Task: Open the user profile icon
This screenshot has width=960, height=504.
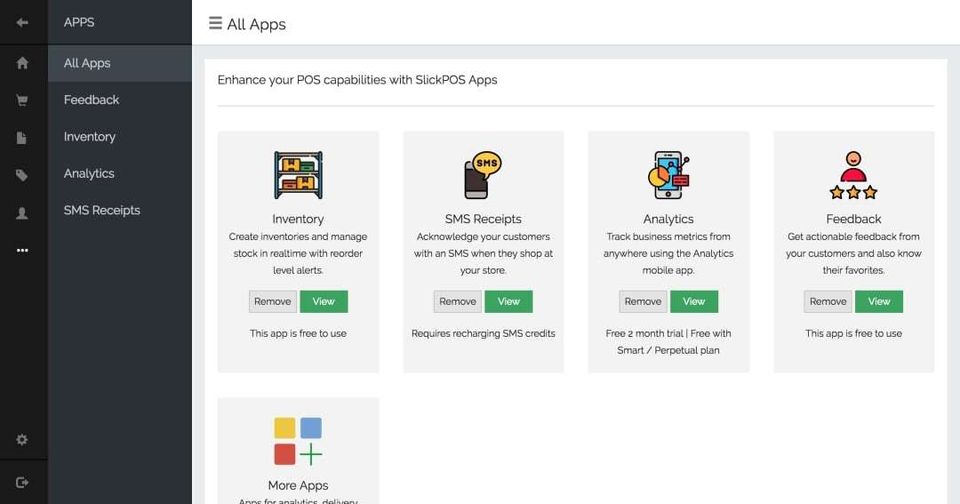Action: tap(23, 213)
